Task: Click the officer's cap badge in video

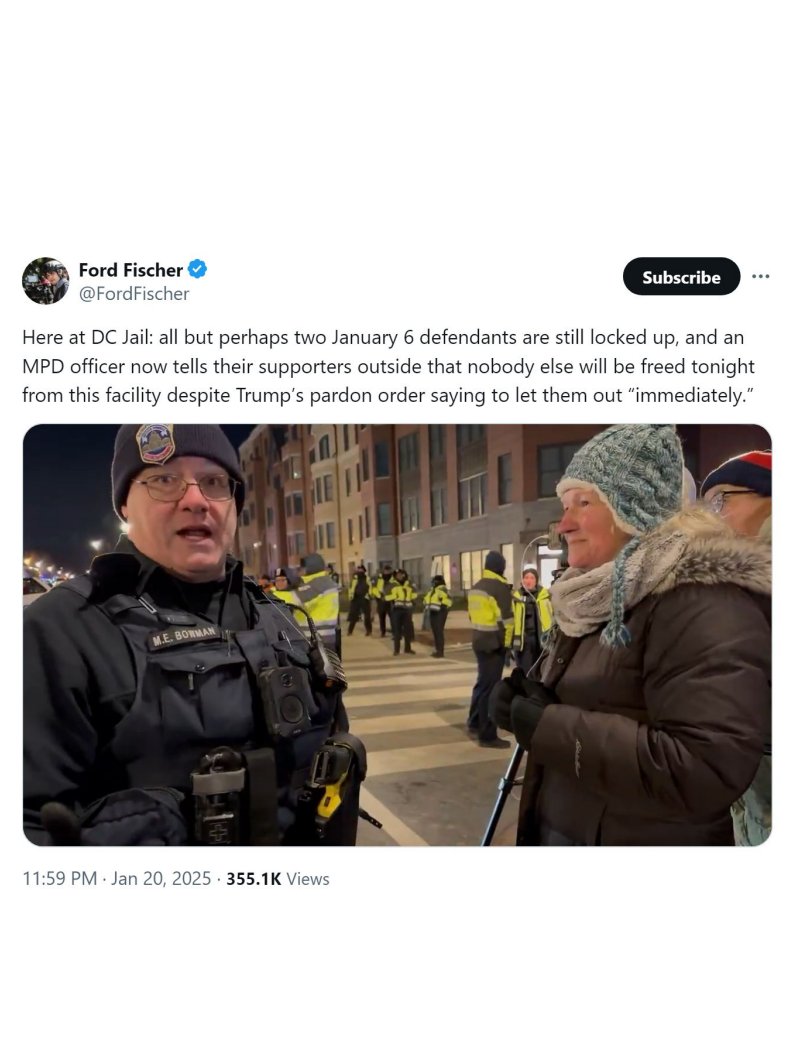Action: pos(155,442)
